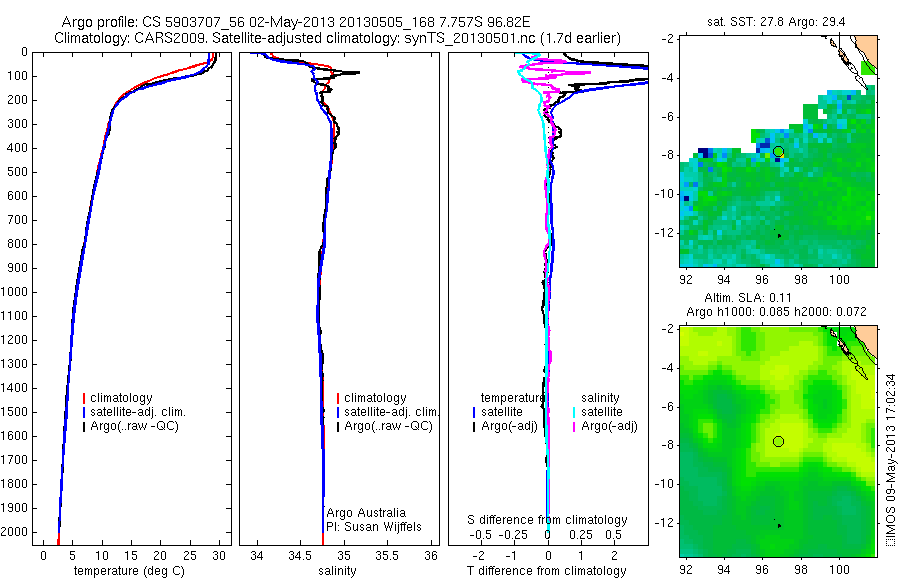Screen dimensions: 900x580
Task: Click the S difference tick label -0.5
Action: click(x=480, y=535)
